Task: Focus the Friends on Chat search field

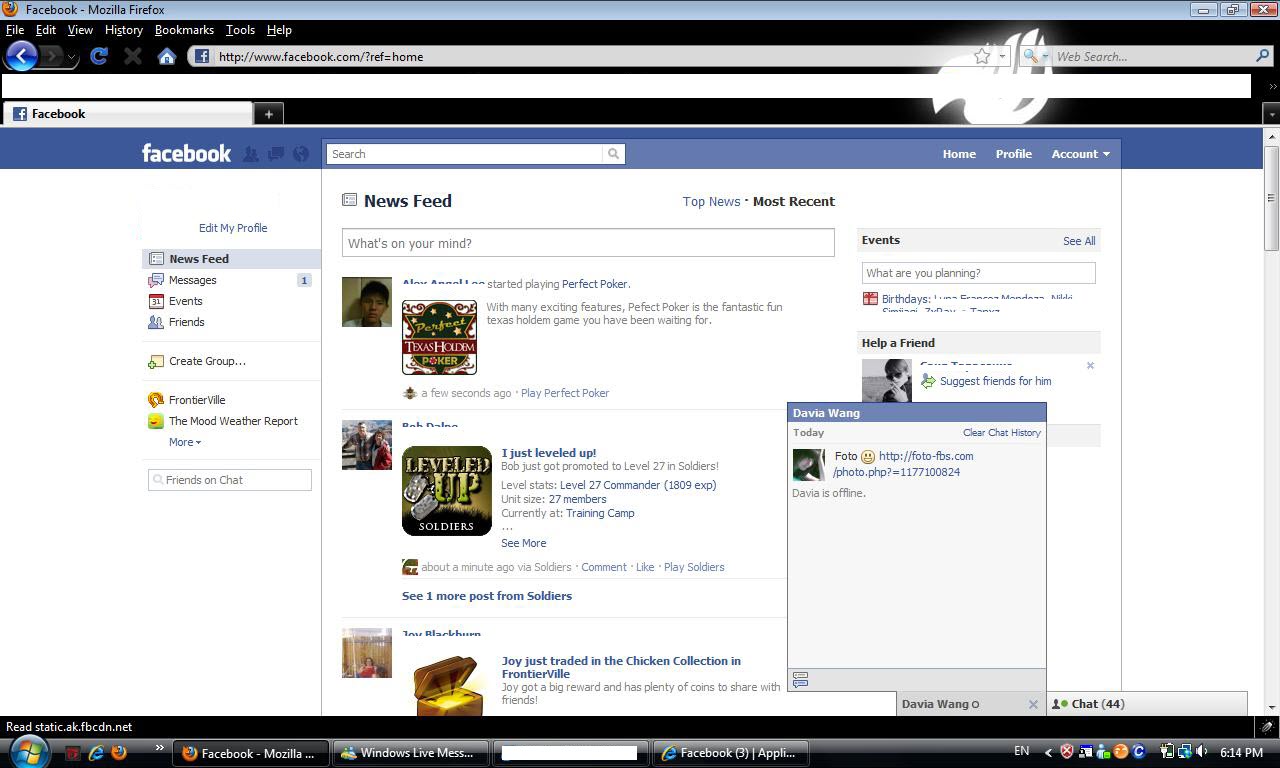Action: [x=230, y=480]
